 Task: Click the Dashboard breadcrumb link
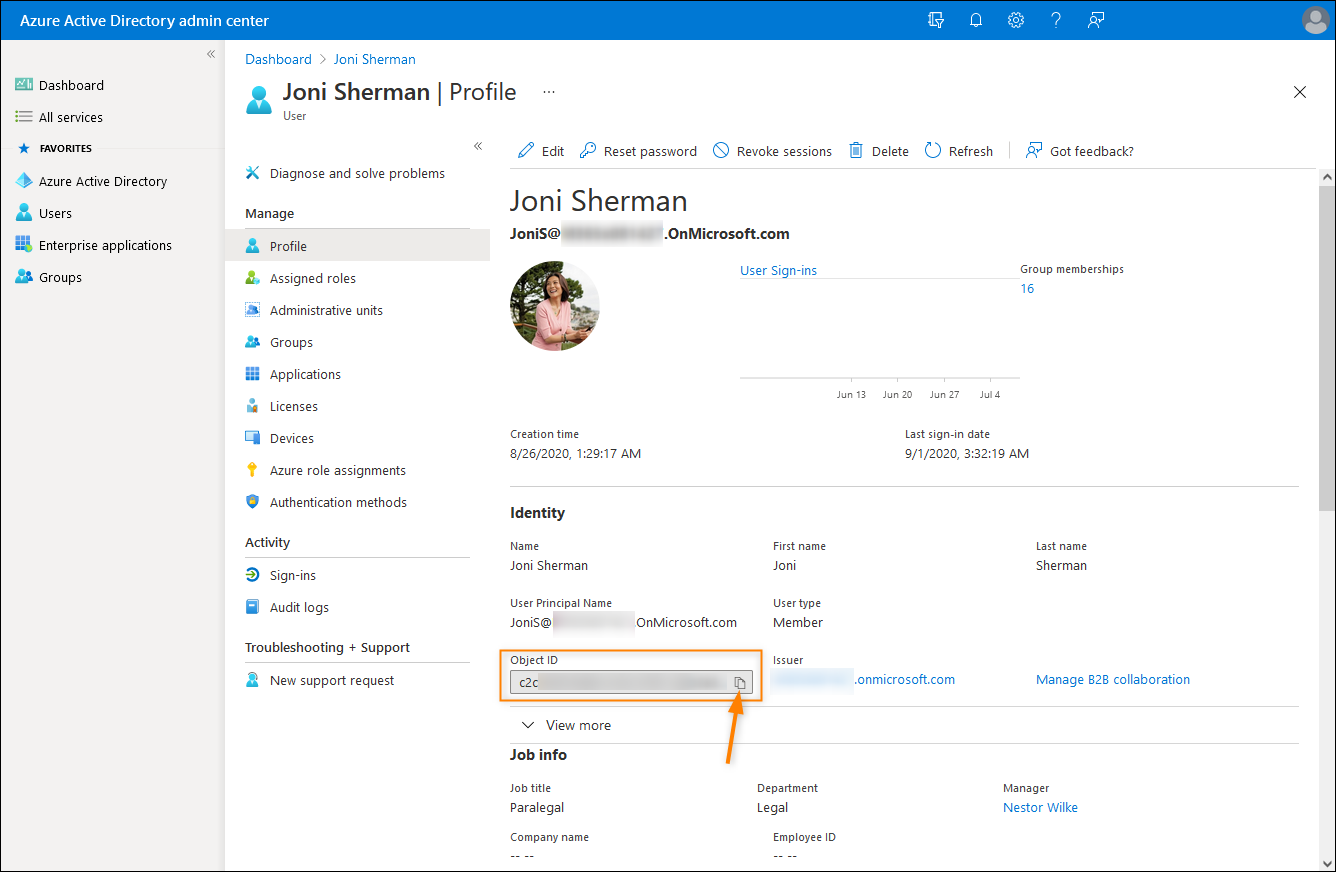tap(279, 59)
